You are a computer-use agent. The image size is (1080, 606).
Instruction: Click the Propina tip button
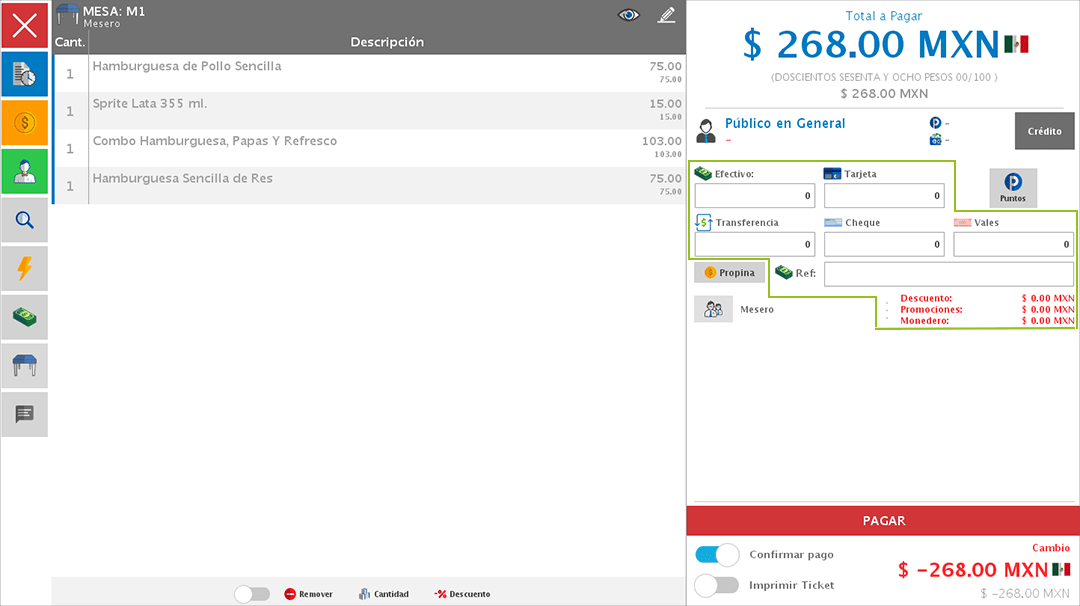729,273
